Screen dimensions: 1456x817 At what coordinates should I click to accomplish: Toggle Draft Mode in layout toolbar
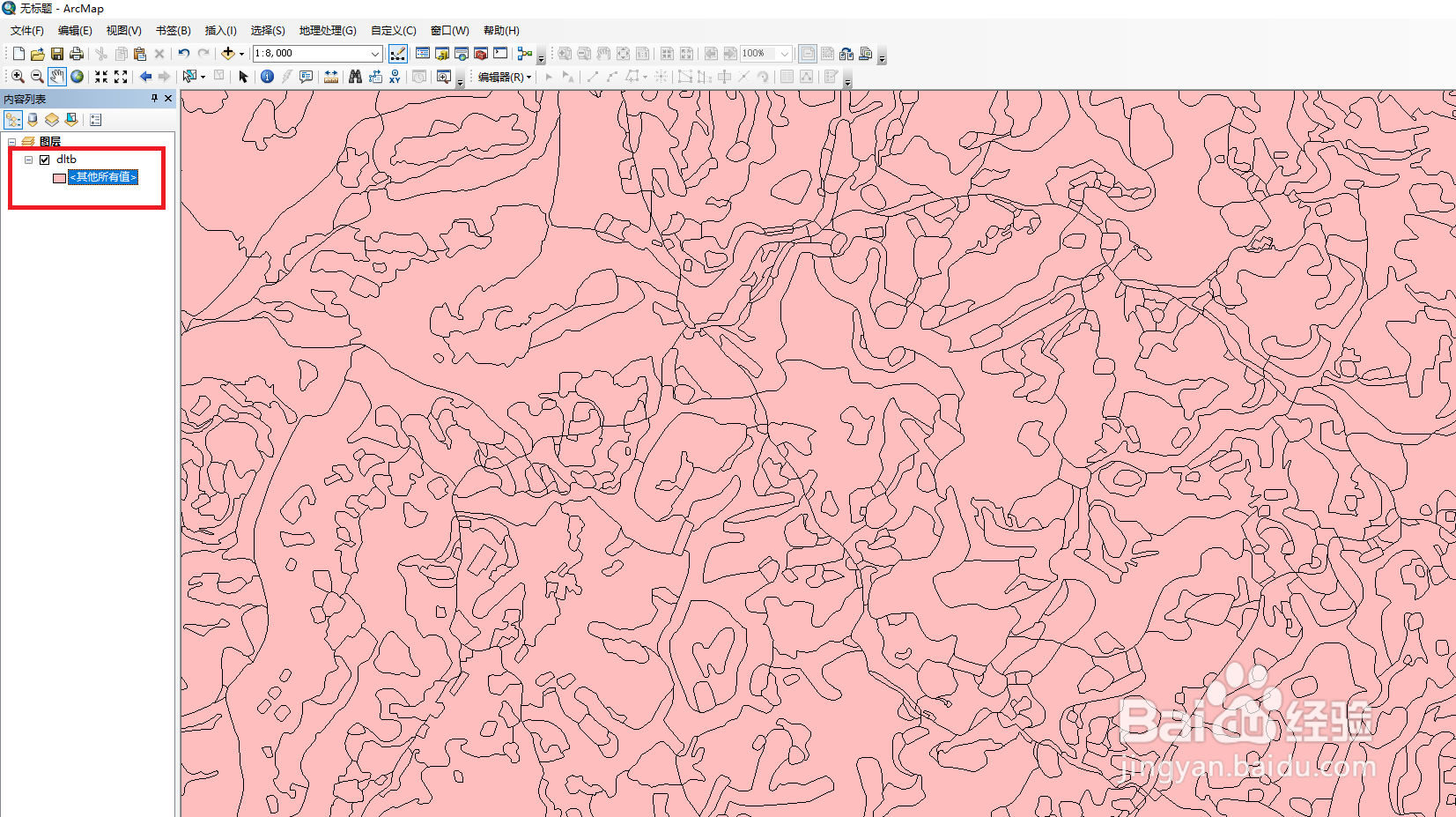pos(808,54)
